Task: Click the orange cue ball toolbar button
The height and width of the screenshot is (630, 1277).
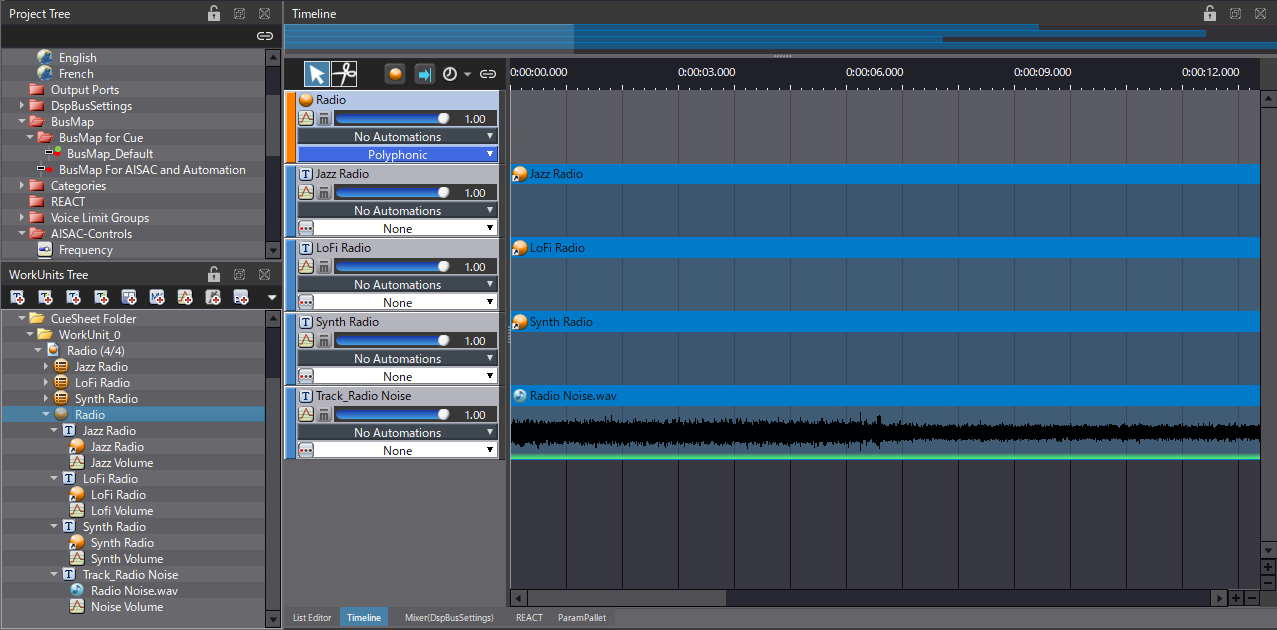Action: pos(396,74)
